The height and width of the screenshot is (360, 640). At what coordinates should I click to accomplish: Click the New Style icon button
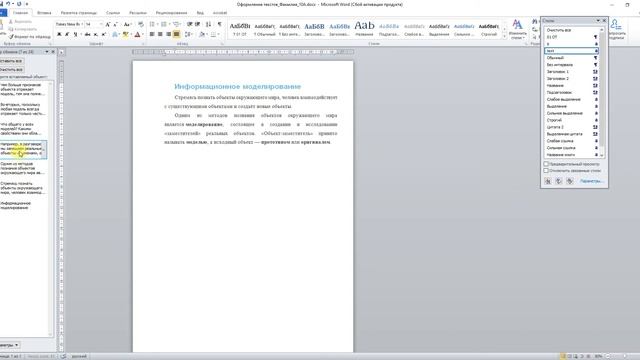tap(548, 181)
